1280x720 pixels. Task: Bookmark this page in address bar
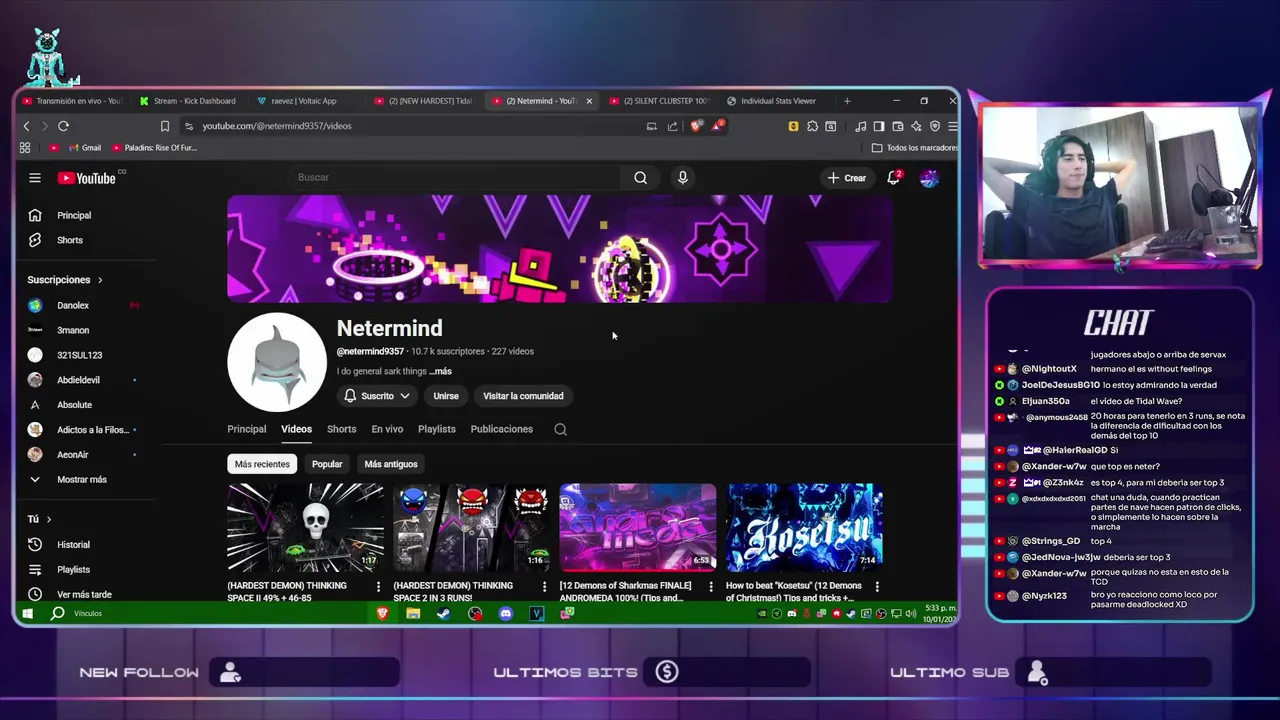click(165, 126)
